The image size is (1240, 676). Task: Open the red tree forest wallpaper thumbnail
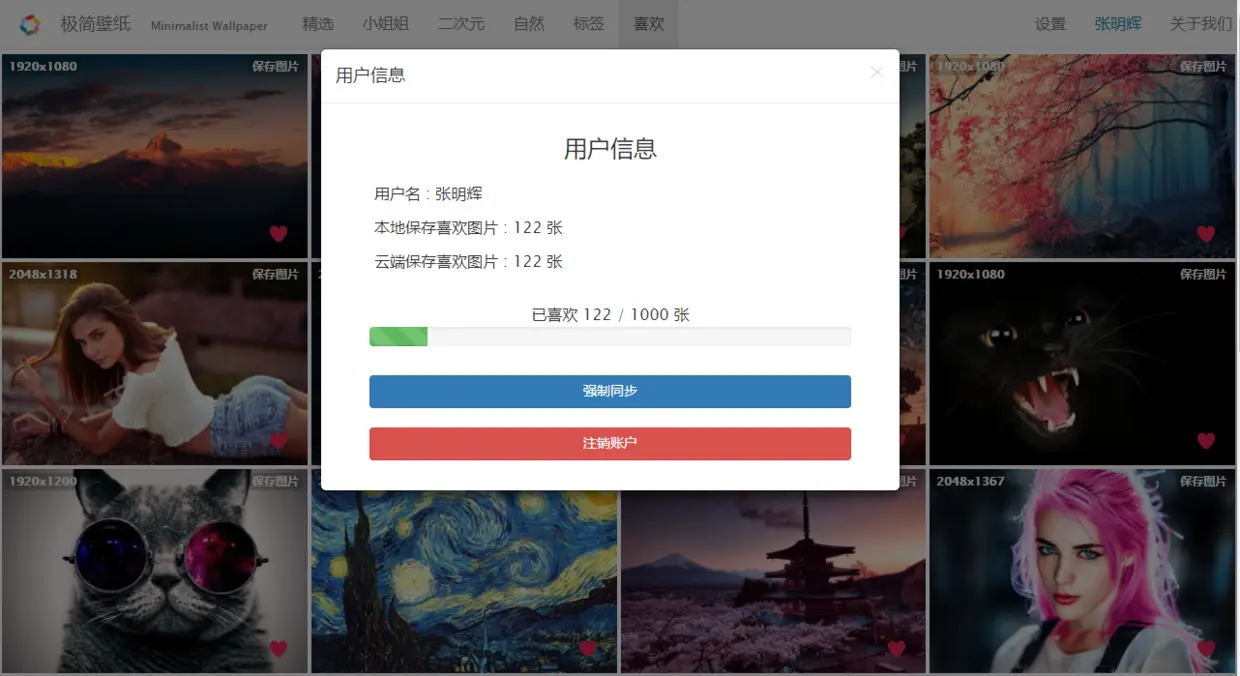tap(1082, 156)
